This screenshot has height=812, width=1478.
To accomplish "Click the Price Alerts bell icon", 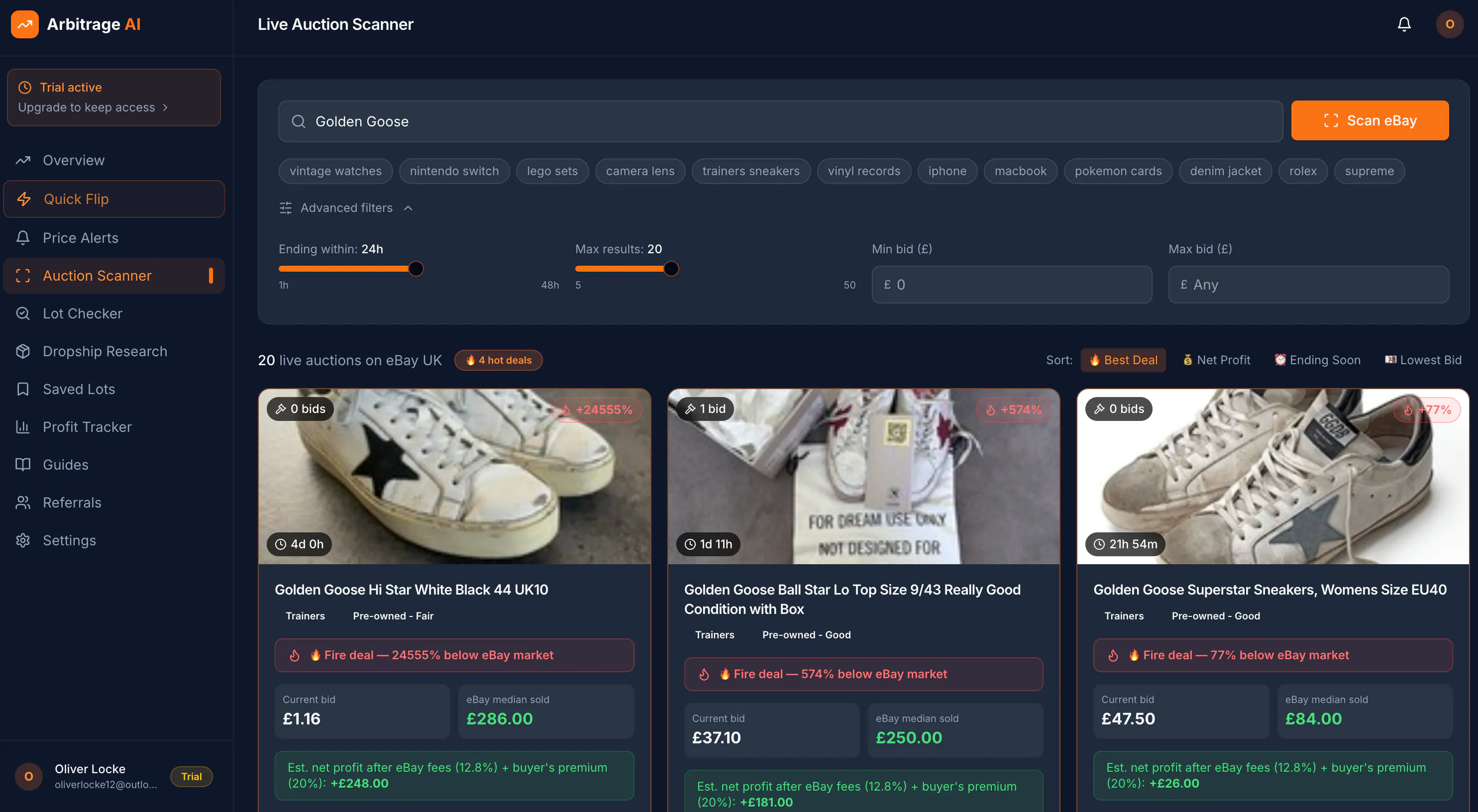I will tap(23, 237).
